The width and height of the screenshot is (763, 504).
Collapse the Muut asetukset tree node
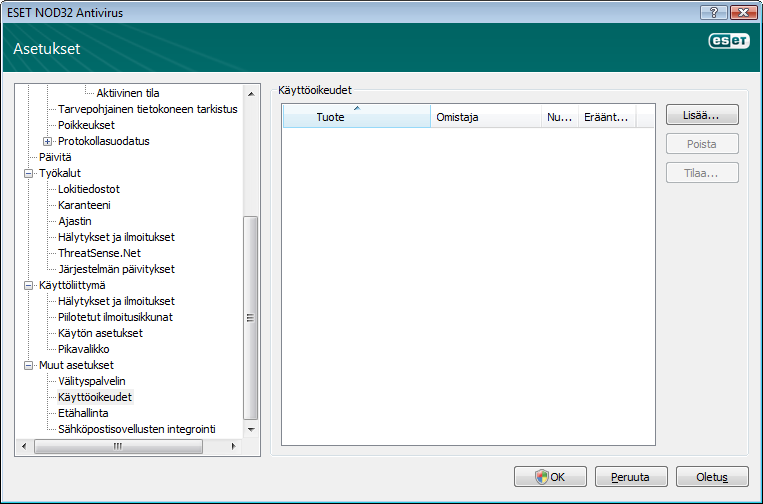(x=28, y=365)
